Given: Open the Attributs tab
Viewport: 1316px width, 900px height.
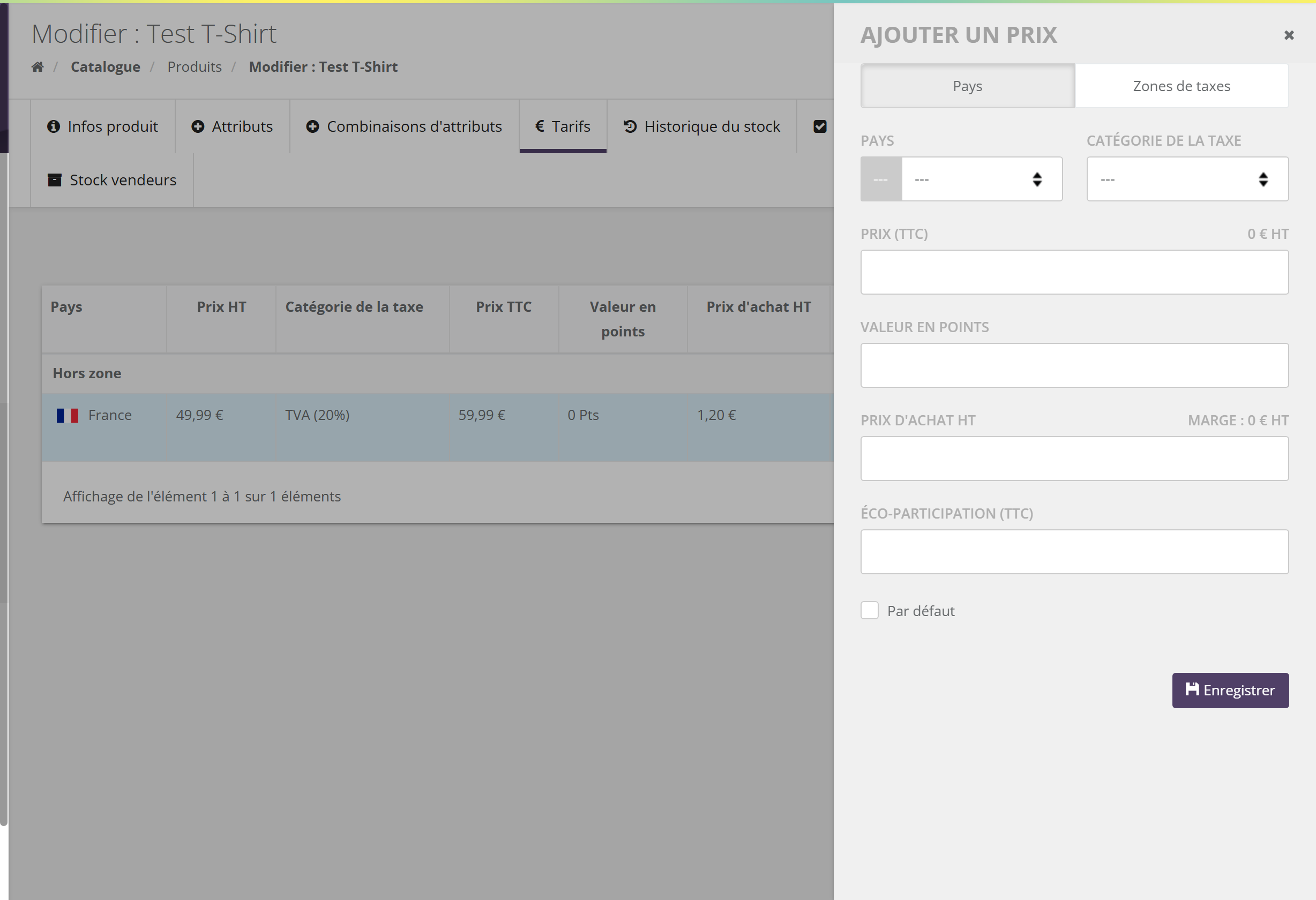Looking at the screenshot, I should (x=232, y=126).
